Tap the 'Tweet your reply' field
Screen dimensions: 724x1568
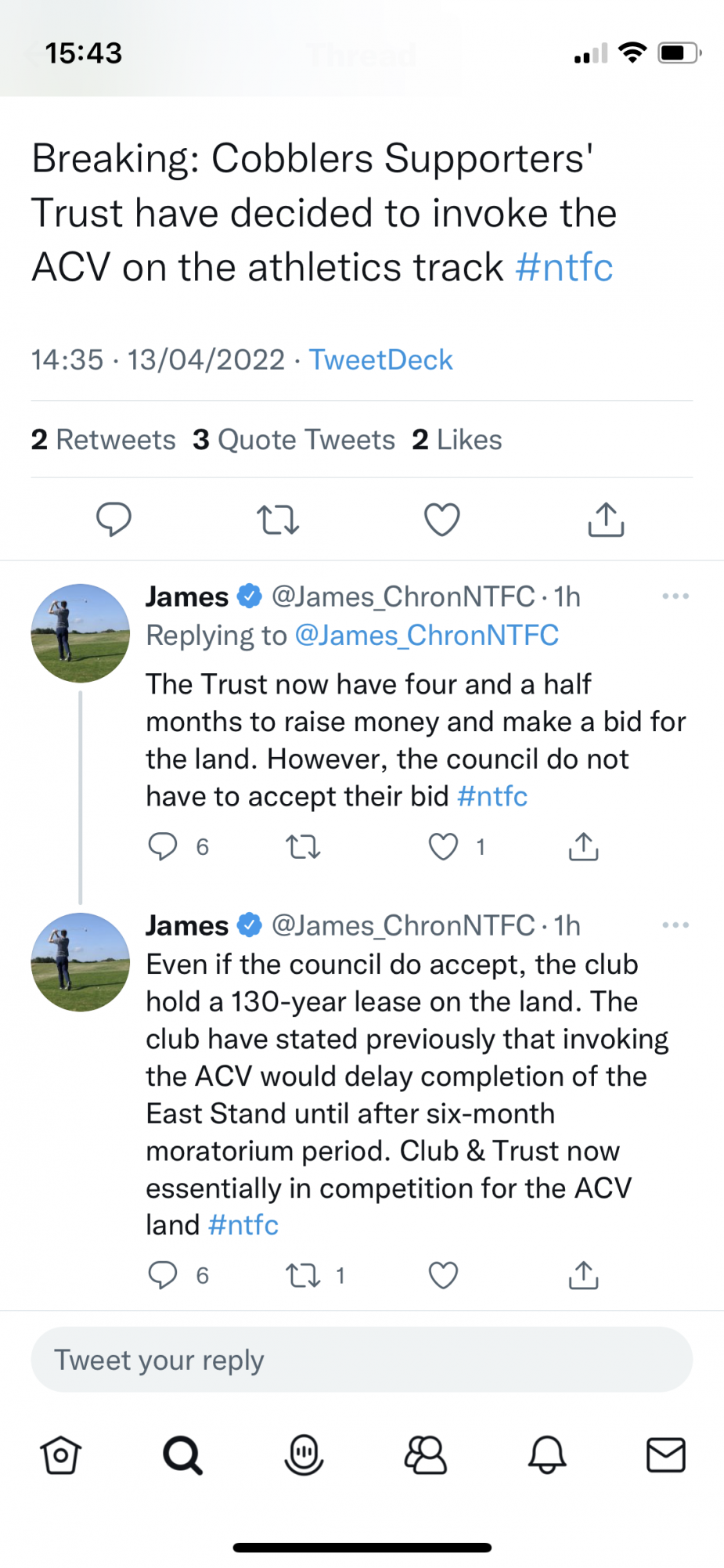(362, 1360)
